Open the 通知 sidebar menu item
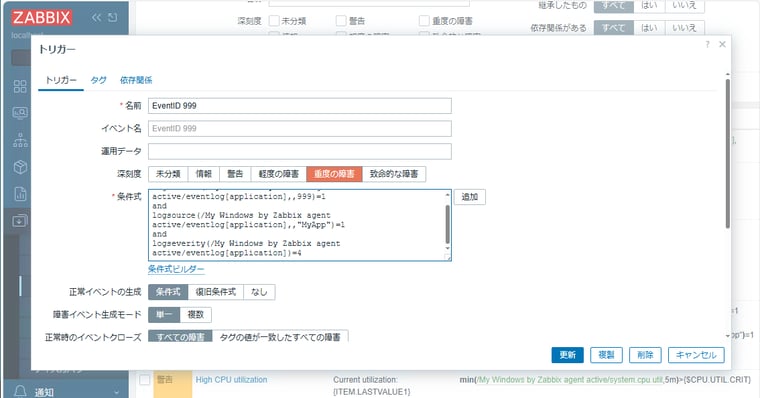 44,392
